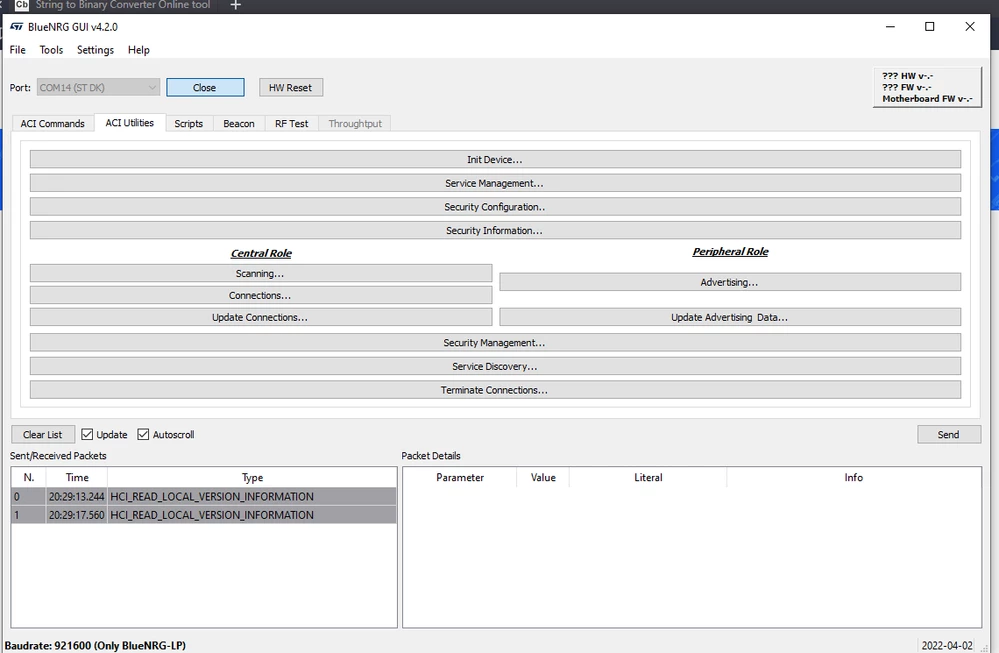Image resolution: width=999 pixels, height=653 pixels.
Task: Open Terminate Connections utility
Action: tap(495, 389)
